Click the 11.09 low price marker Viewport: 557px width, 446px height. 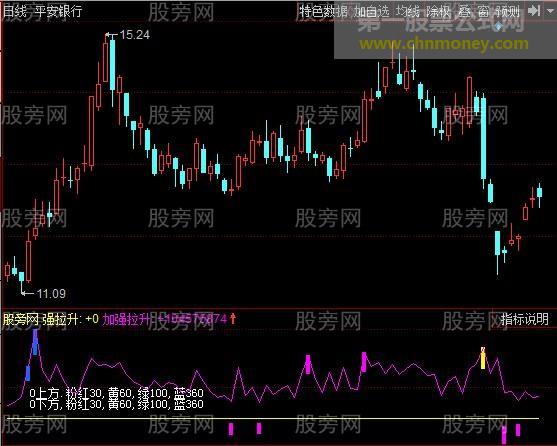click(51, 294)
